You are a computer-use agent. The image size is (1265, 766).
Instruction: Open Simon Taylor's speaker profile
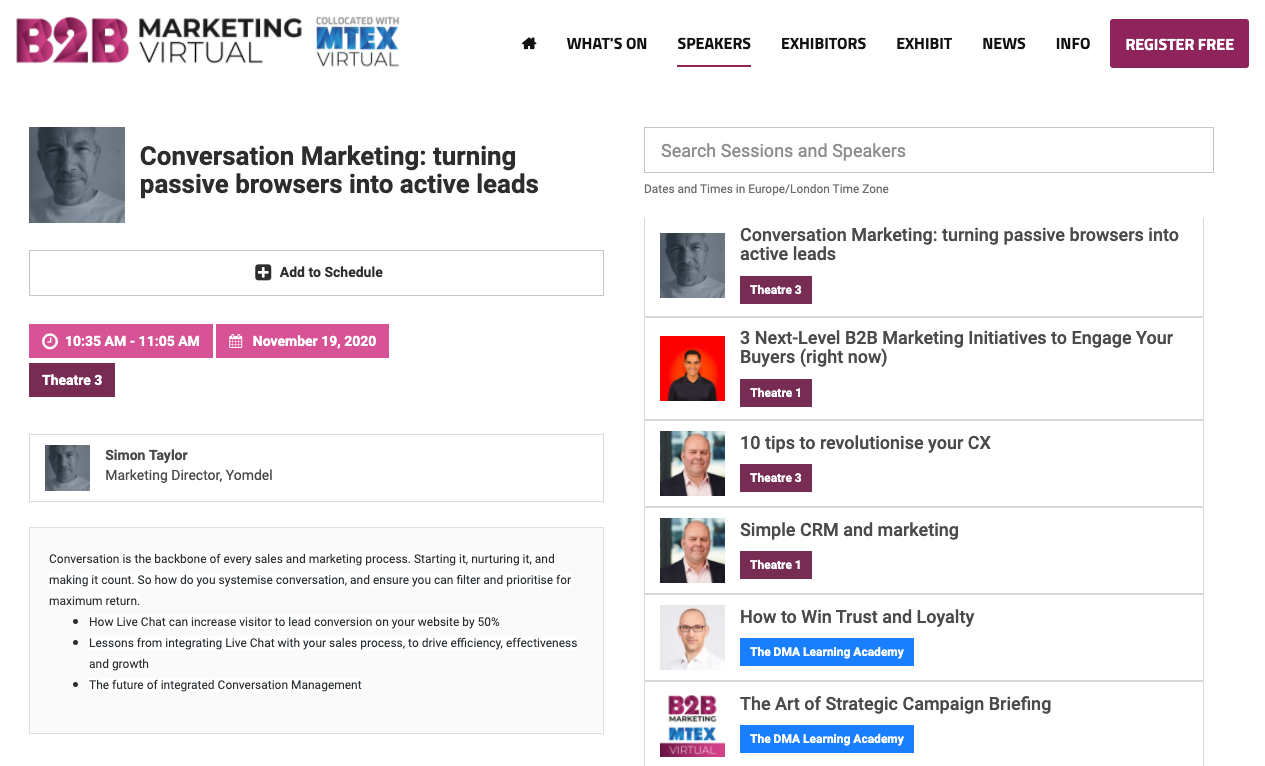(x=146, y=455)
